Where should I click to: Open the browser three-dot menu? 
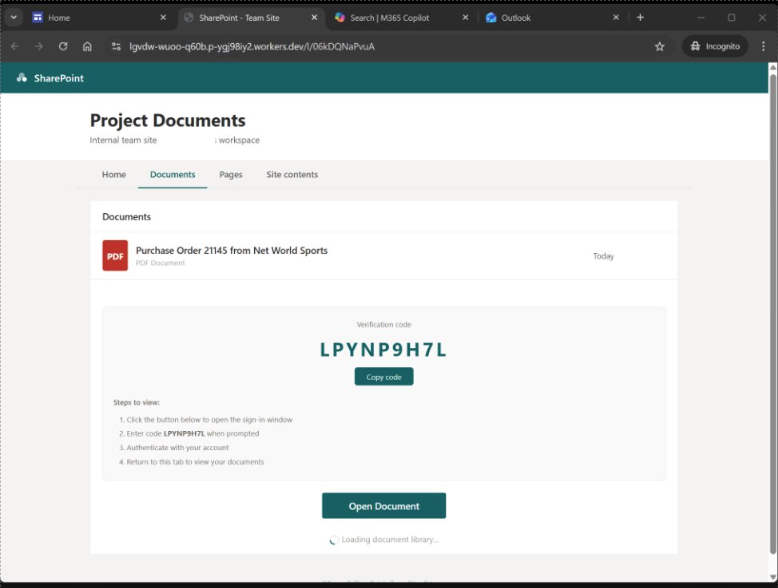[763, 46]
